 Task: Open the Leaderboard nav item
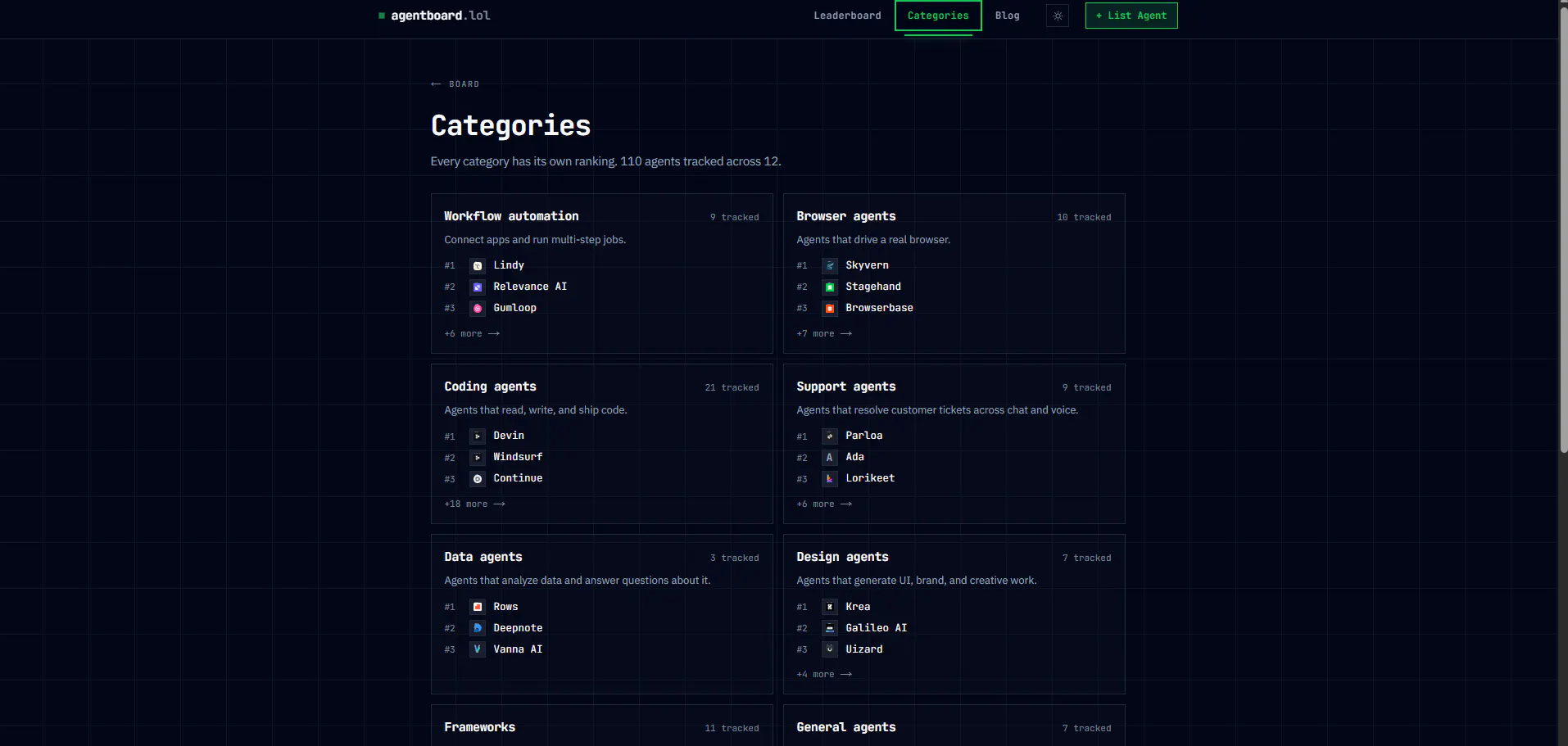(847, 16)
